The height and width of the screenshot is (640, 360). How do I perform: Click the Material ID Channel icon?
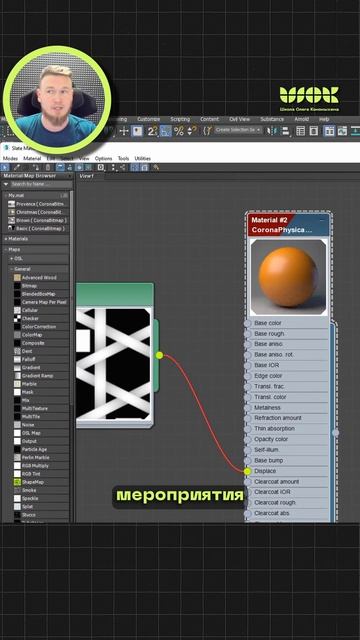[x=100, y=167]
